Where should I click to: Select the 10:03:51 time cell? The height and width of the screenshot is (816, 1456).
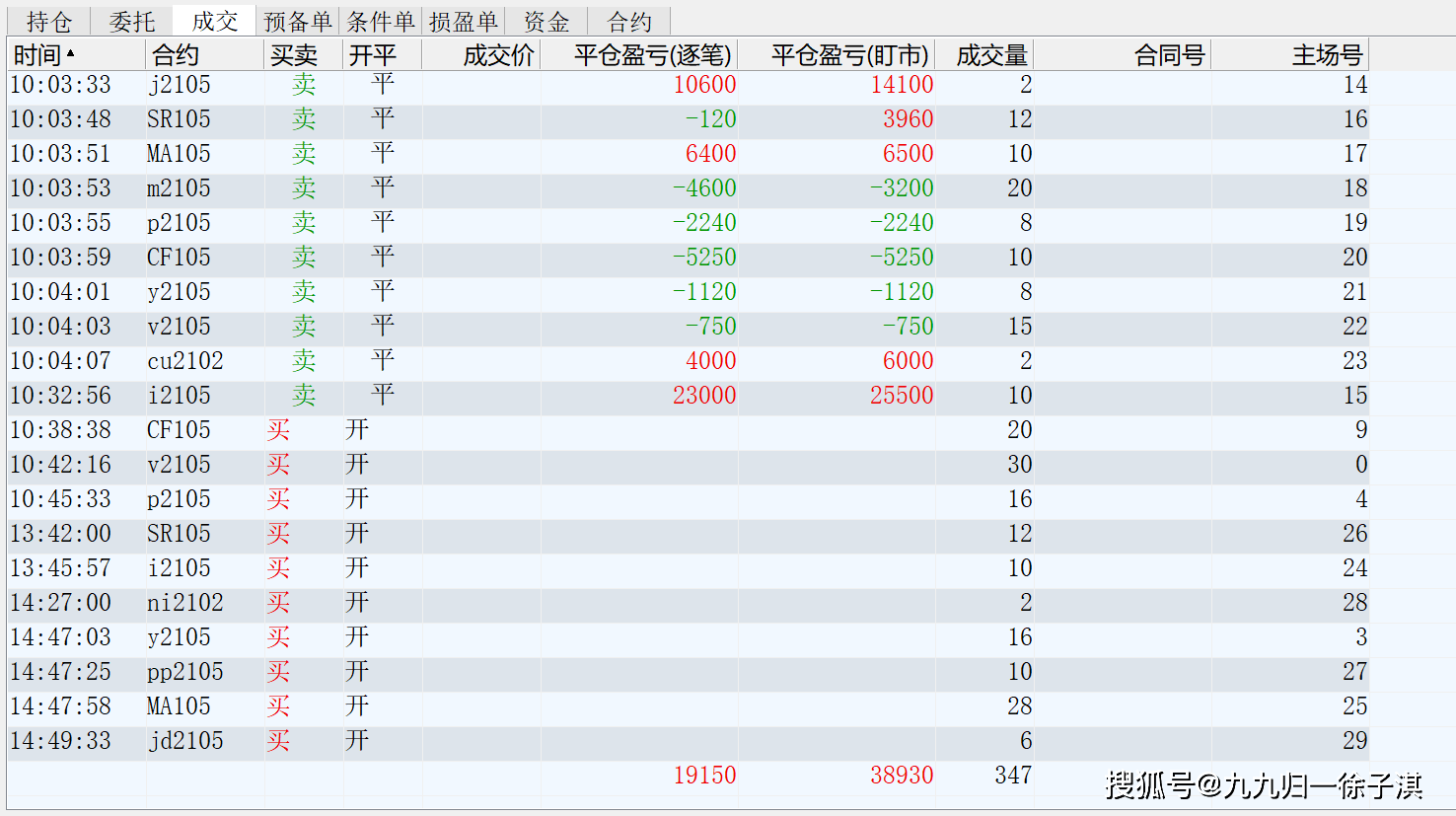60,154
